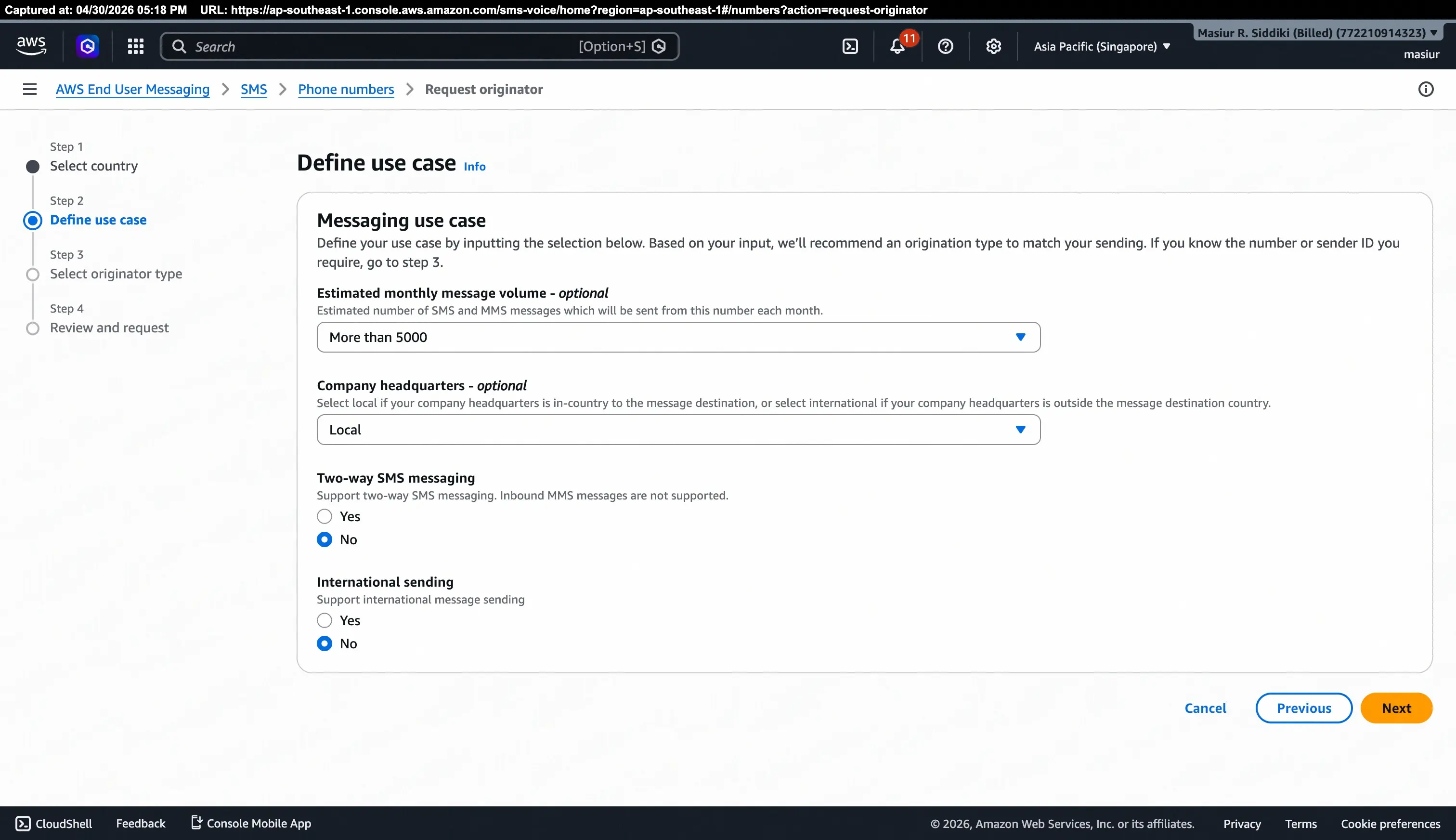Open the Info link beside Define use case
Image resolution: width=1456 pixels, height=840 pixels.
coord(475,167)
